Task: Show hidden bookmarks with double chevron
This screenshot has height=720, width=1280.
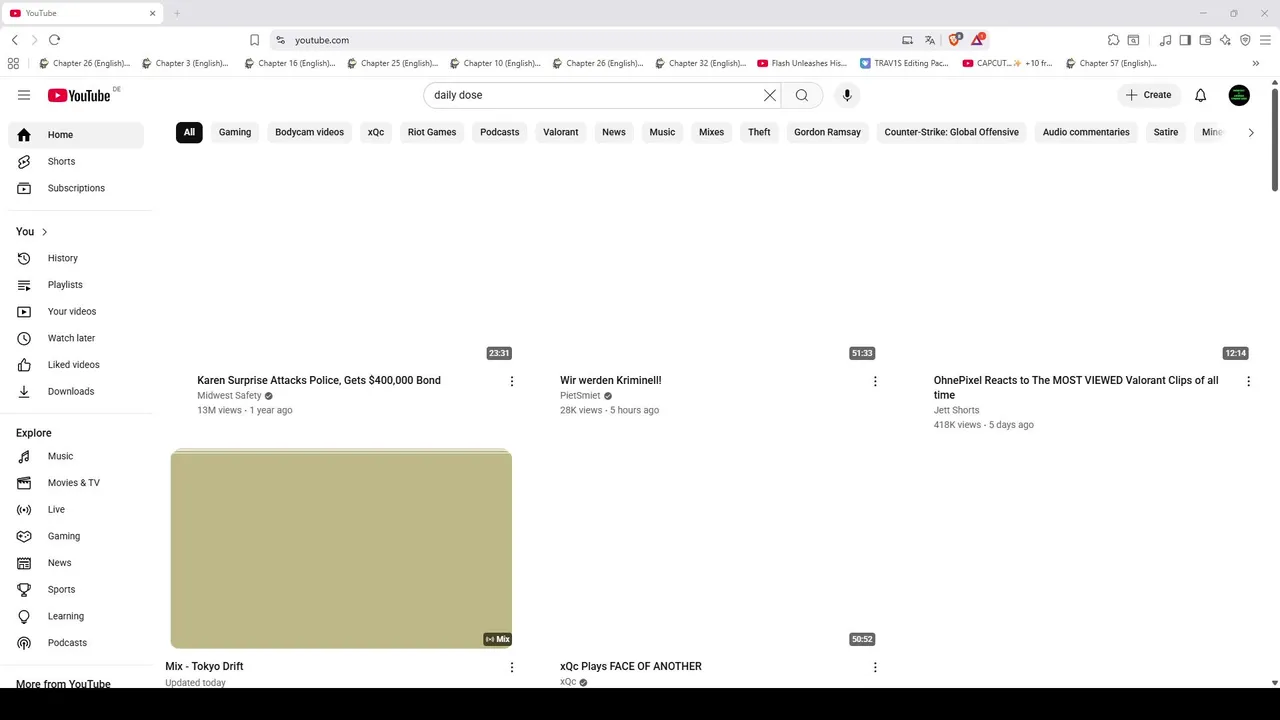Action: pos(1256,63)
